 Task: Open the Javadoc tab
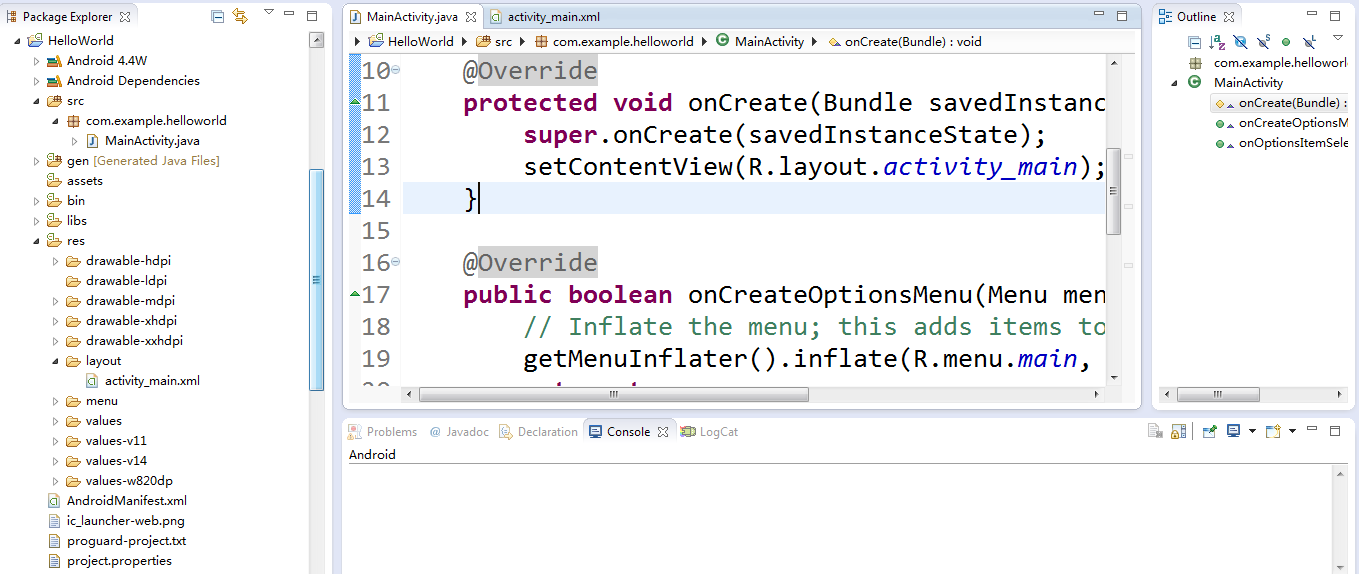pyautogui.click(x=459, y=432)
